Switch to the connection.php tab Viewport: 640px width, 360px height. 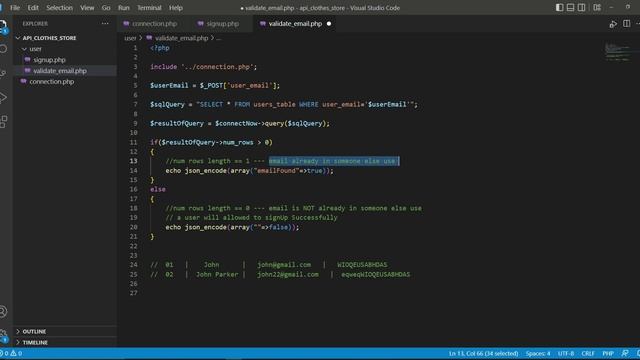154,24
